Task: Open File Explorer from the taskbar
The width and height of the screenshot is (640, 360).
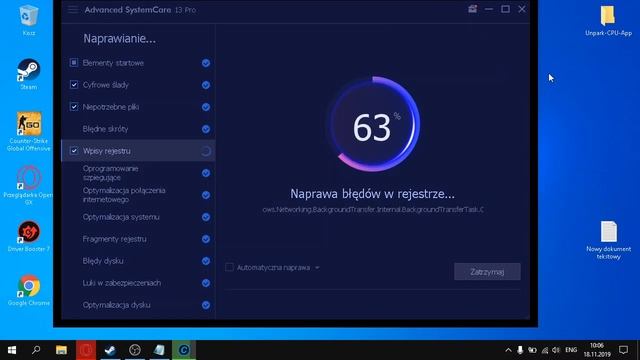Action: [x=61, y=350]
